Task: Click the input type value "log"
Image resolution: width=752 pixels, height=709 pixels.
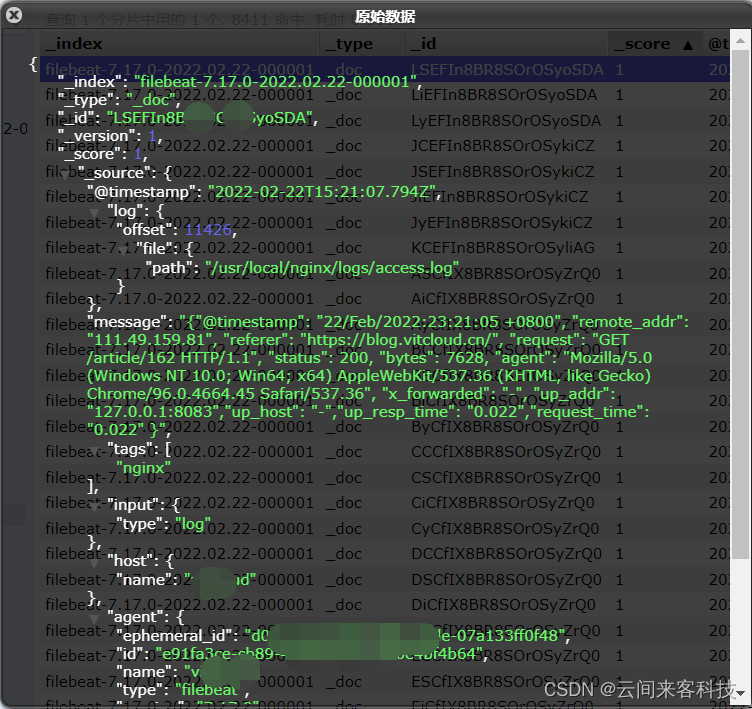Action: [193, 524]
